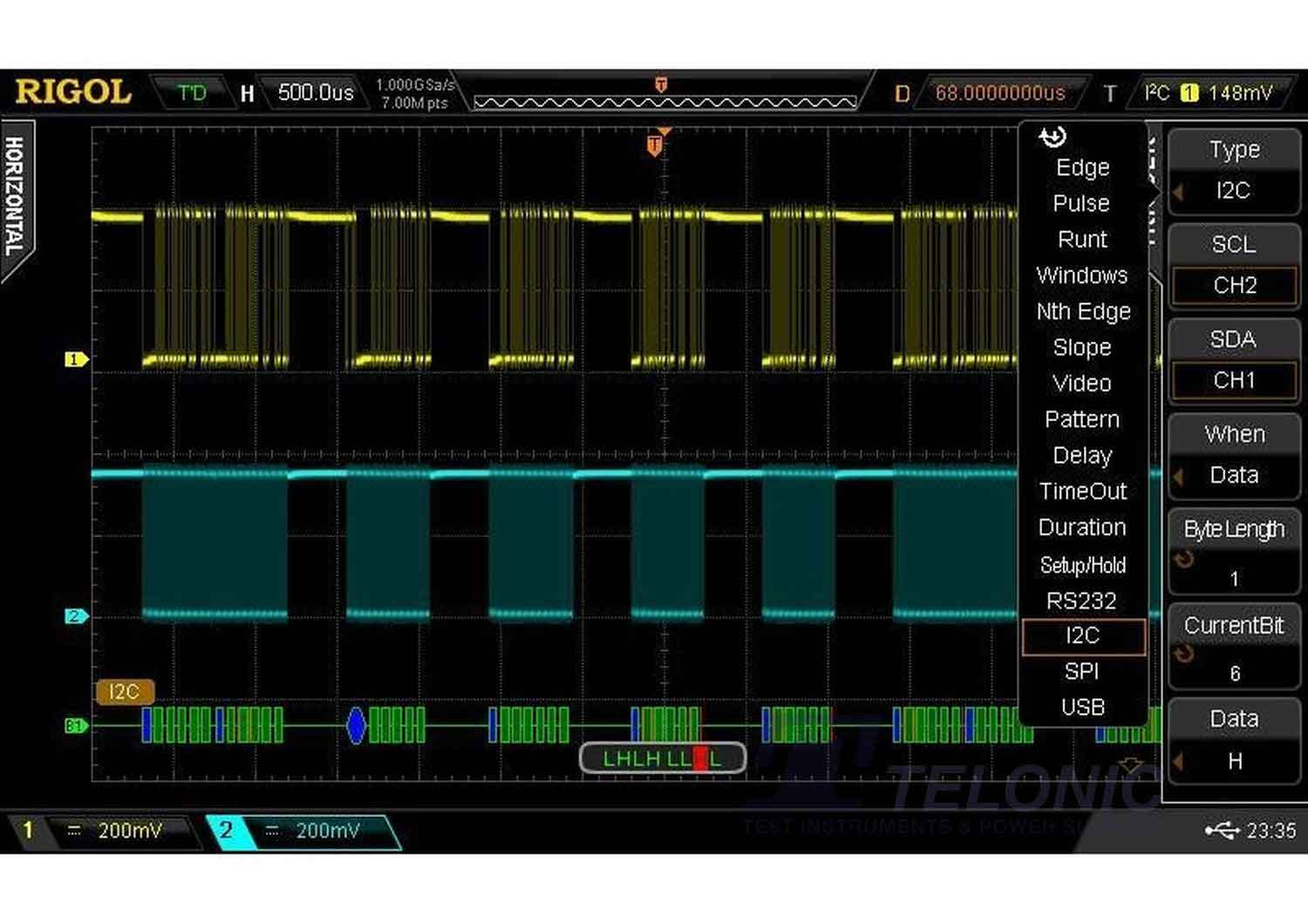
Task: Click the 7.00M pts memory depth readout
Action: pos(414,103)
